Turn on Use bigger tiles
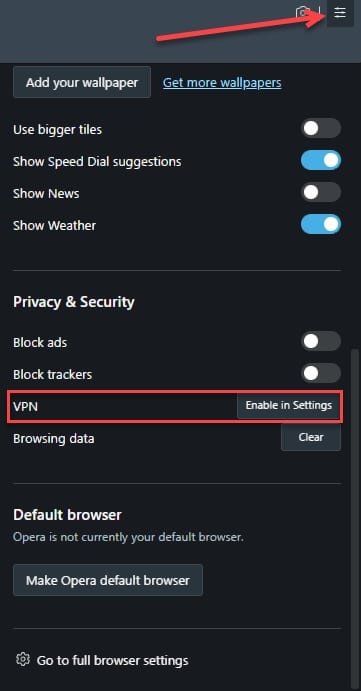Image resolution: width=361 pixels, height=691 pixels. click(321, 128)
